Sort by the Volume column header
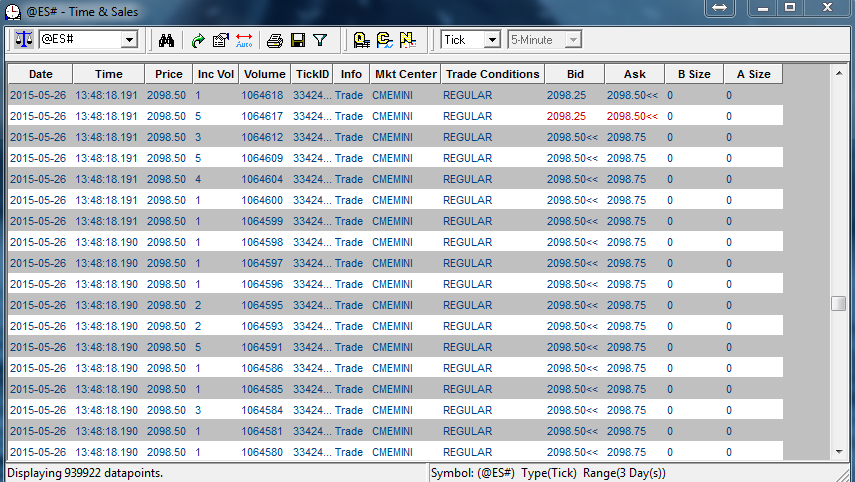This screenshot has width=855, height=482. (x=264, y=74)
